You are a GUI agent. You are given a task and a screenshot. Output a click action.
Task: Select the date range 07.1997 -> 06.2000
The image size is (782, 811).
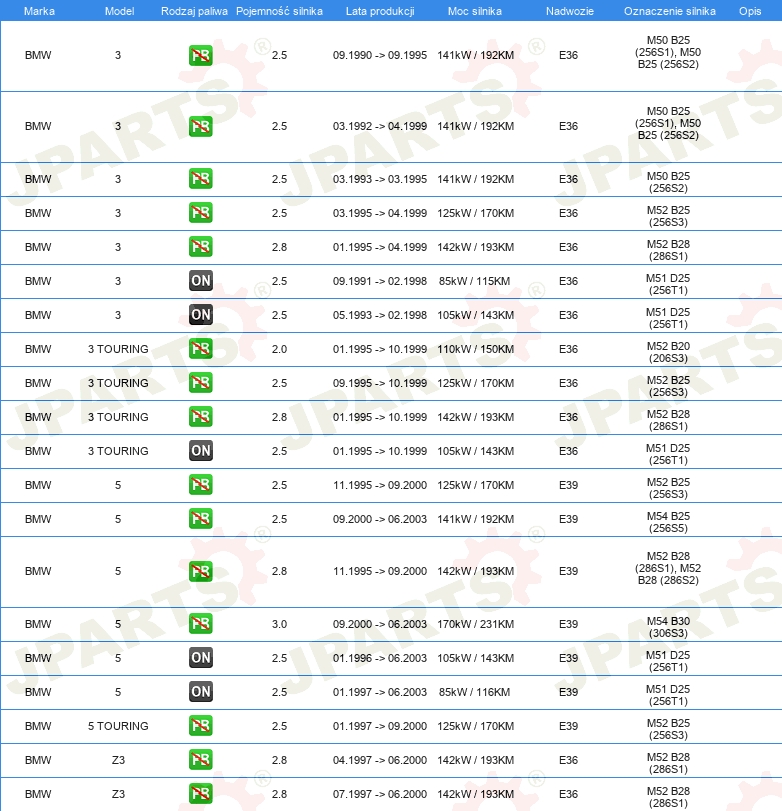tap(380, 794)
